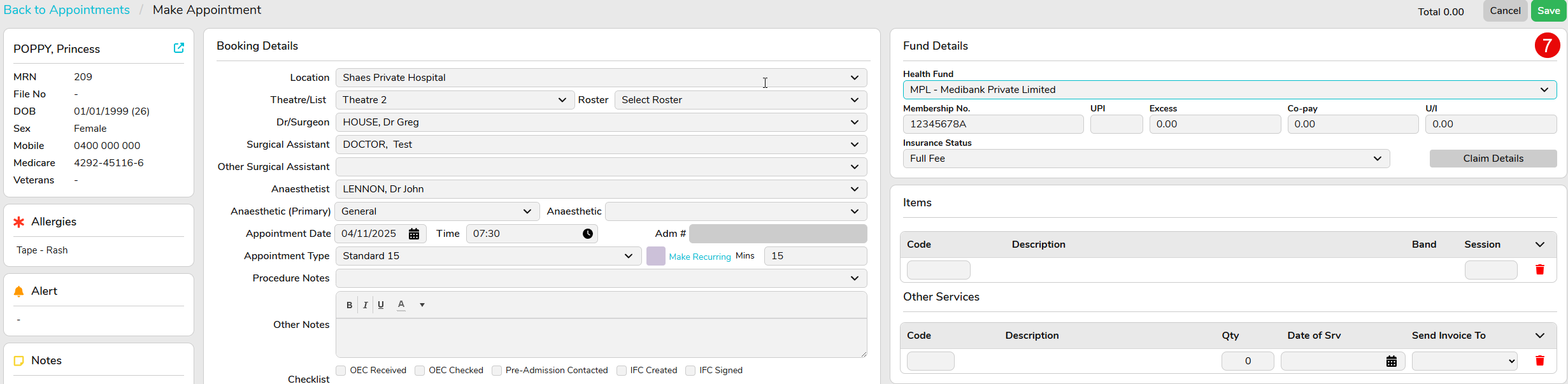Click the clock icon in Time field

tap(587, 234)
